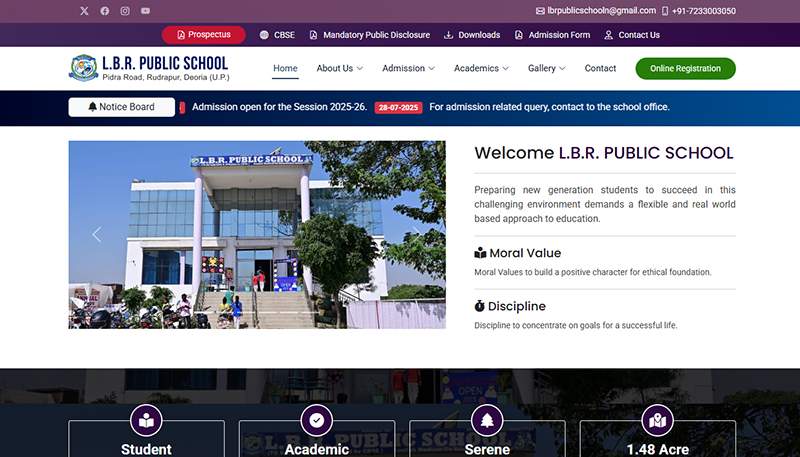Screen dimensions: 800x457
Task: Click the L.B.R. Public School logo
Action: point(148,68)
